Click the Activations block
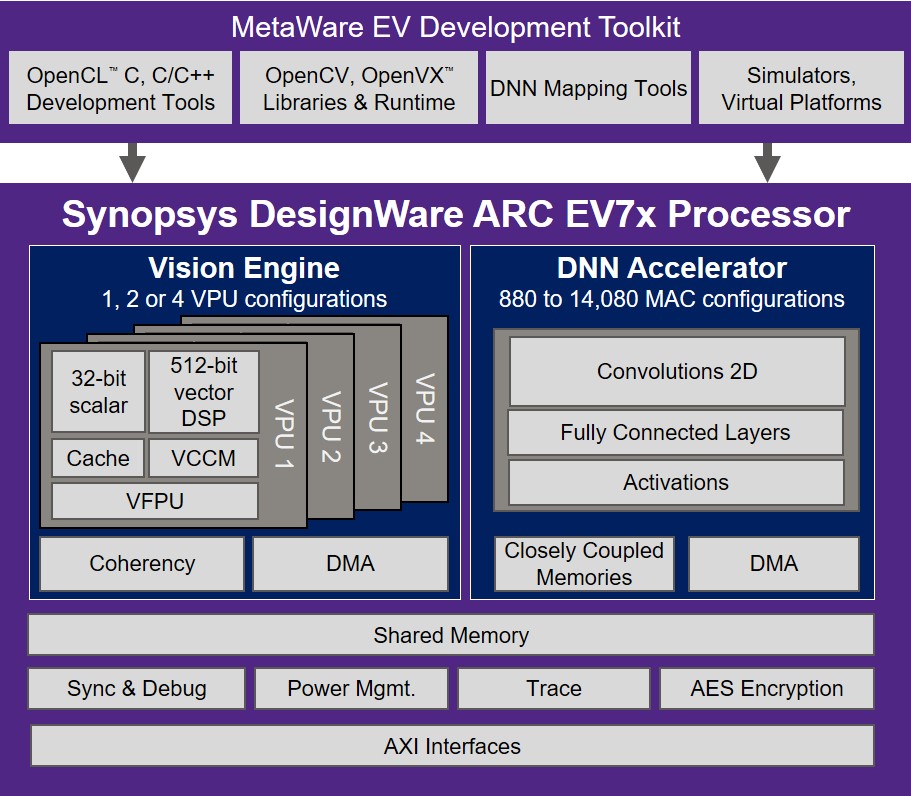911x796 pixels. click(x=676, y=482)
